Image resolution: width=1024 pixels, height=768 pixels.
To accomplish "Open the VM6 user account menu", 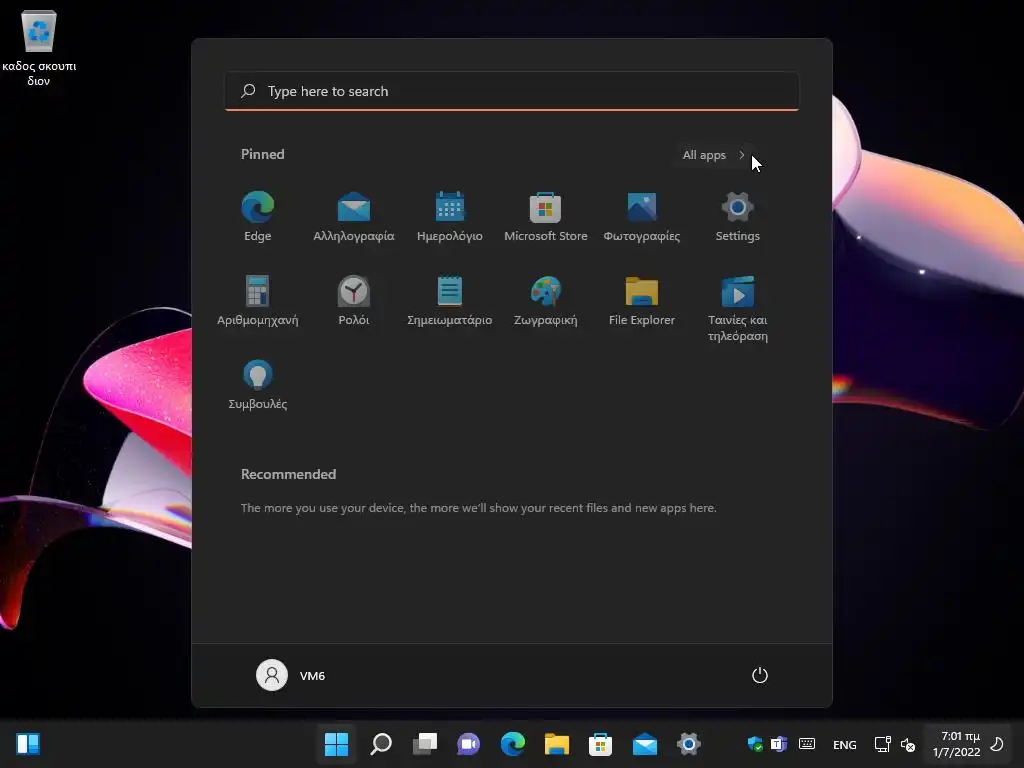I will pos(291,675).
